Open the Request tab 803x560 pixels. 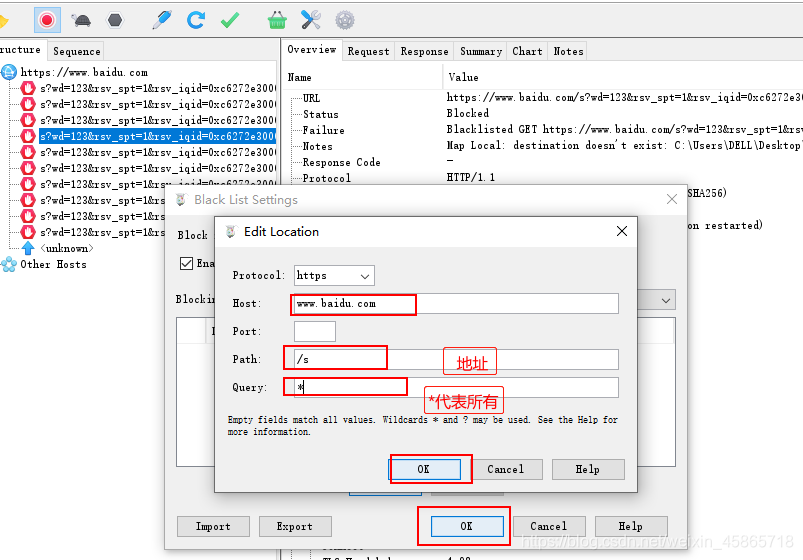(x=368, y=51)
